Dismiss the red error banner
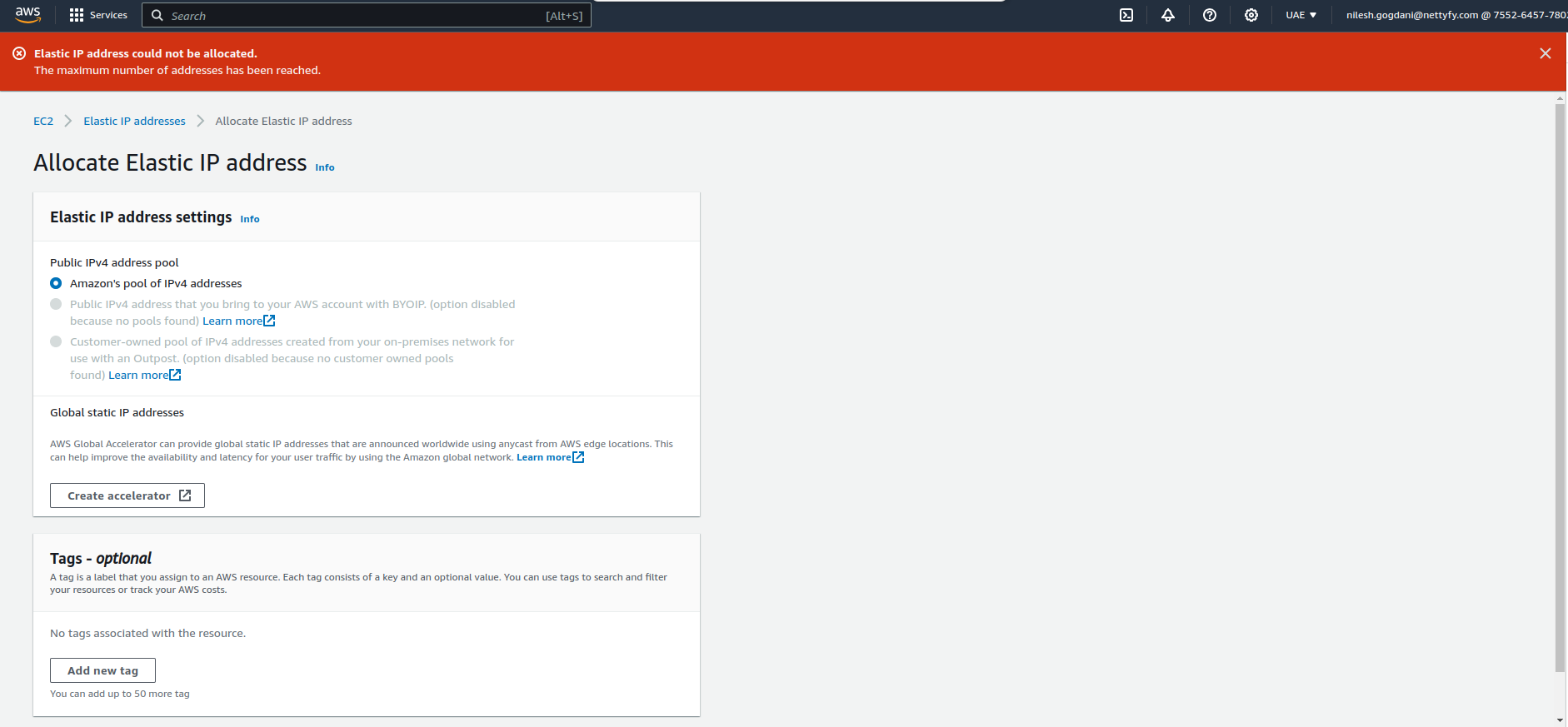Viewport: 1568px width, 727px height. (x=1546, y=53)
